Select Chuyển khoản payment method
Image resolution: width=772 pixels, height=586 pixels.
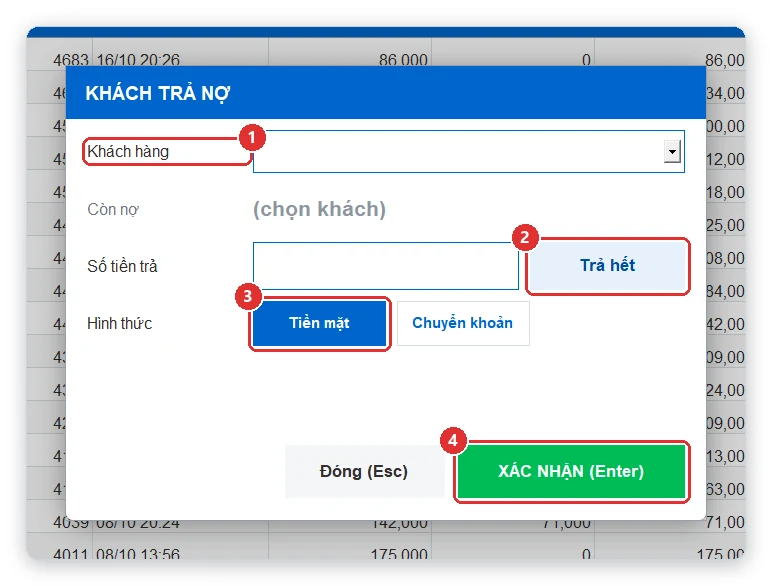[x=463, y=323]
